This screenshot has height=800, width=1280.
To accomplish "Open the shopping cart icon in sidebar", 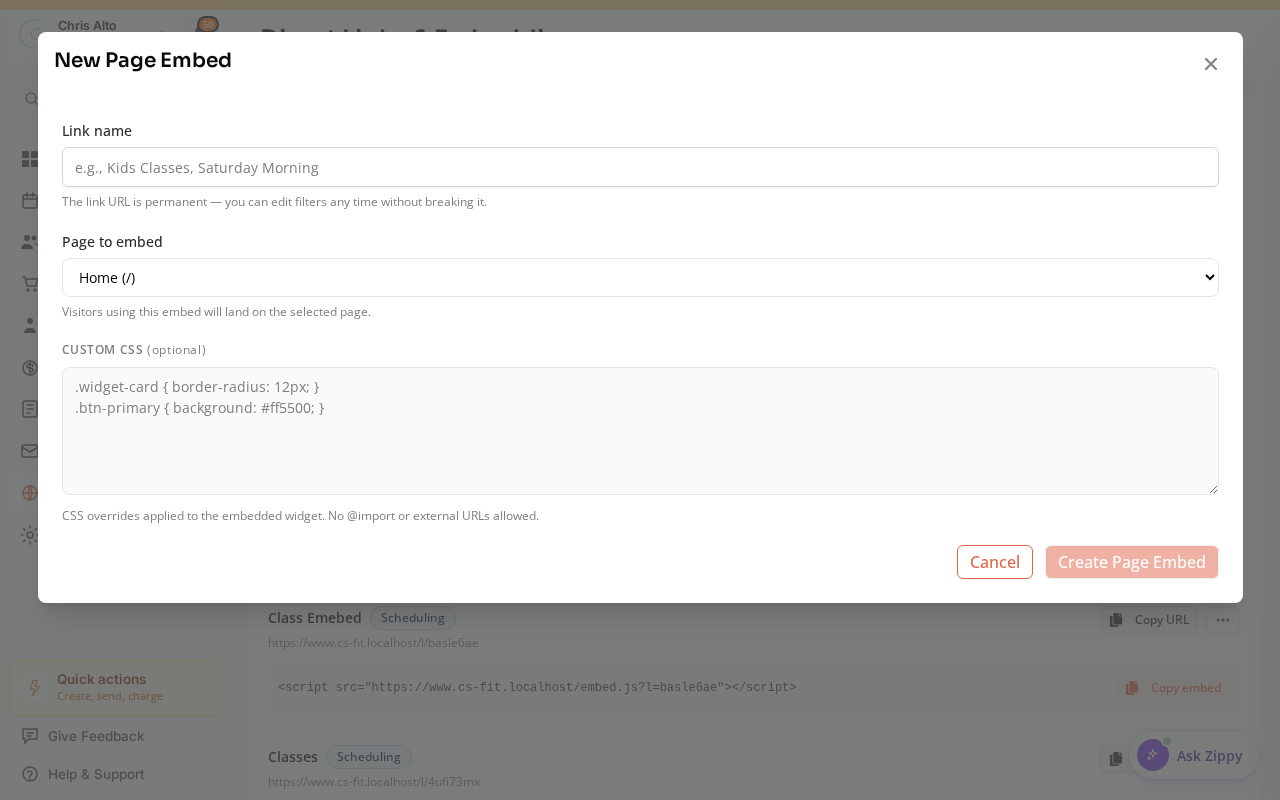I will click(30, 284).
